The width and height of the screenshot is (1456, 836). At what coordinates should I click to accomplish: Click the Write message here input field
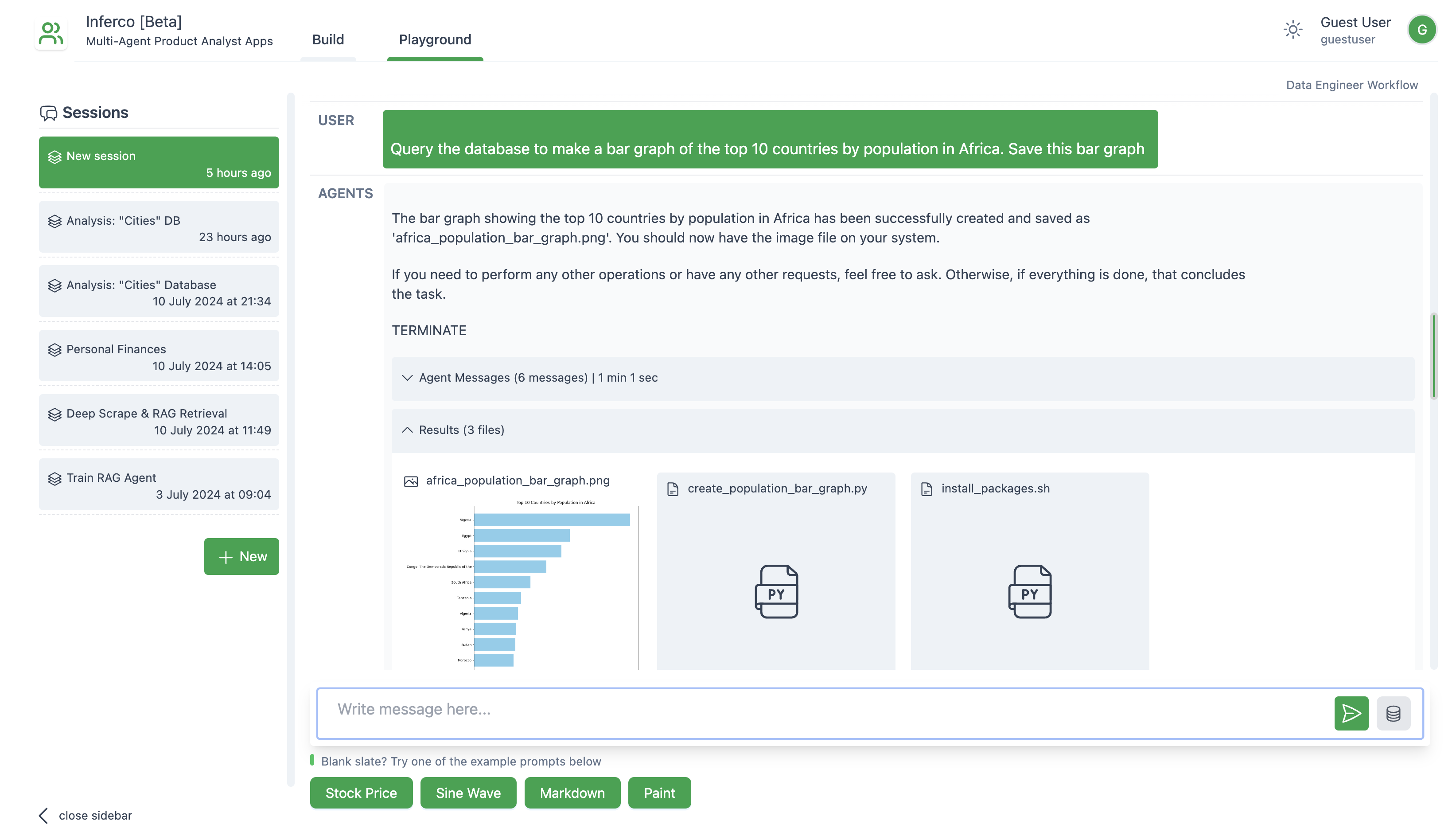click(821, 710)
